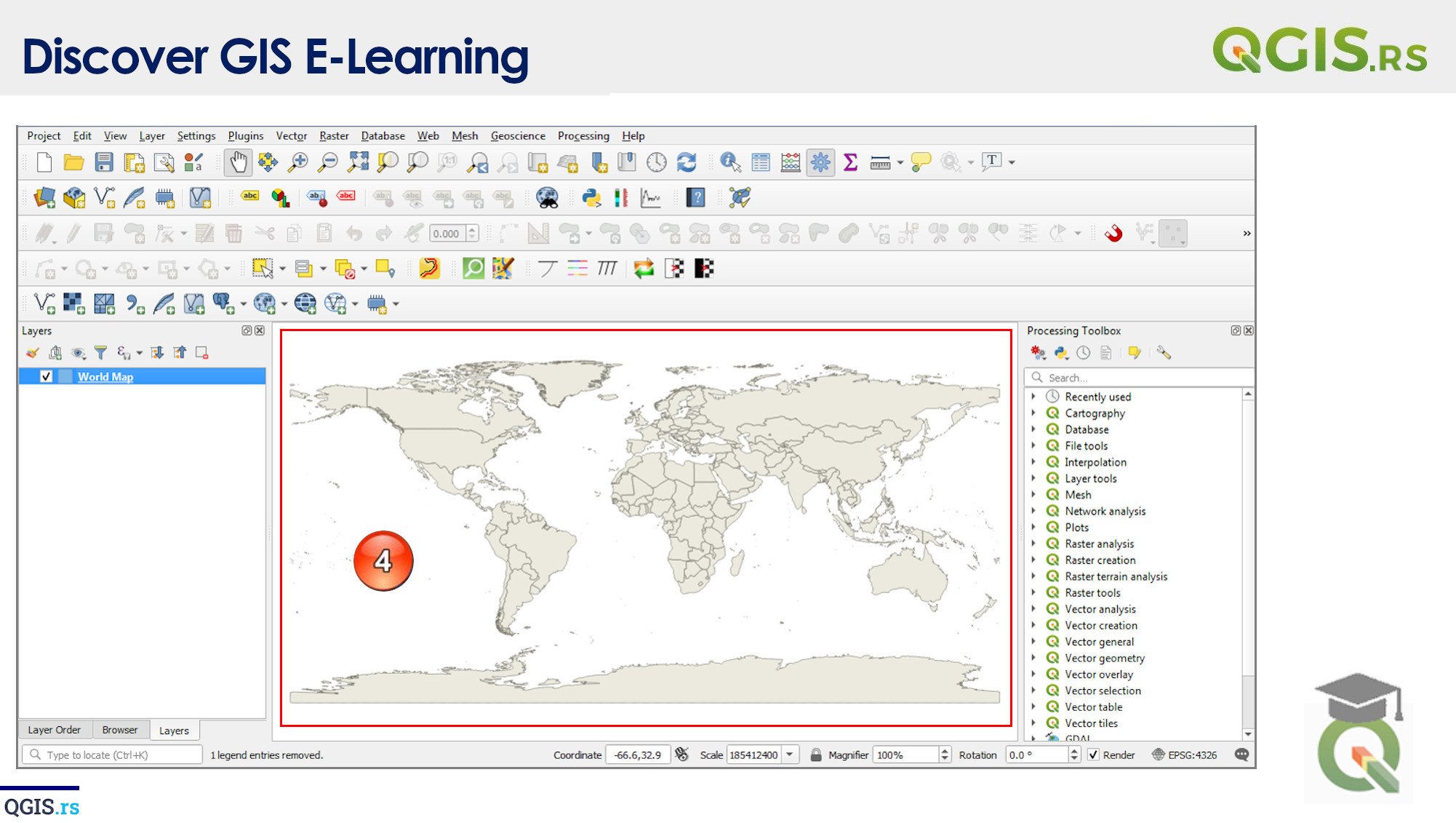Switch to the Browser tab
Image resolution: width=1456 pixels, height=823 pixels.
[x=119, y=730]
